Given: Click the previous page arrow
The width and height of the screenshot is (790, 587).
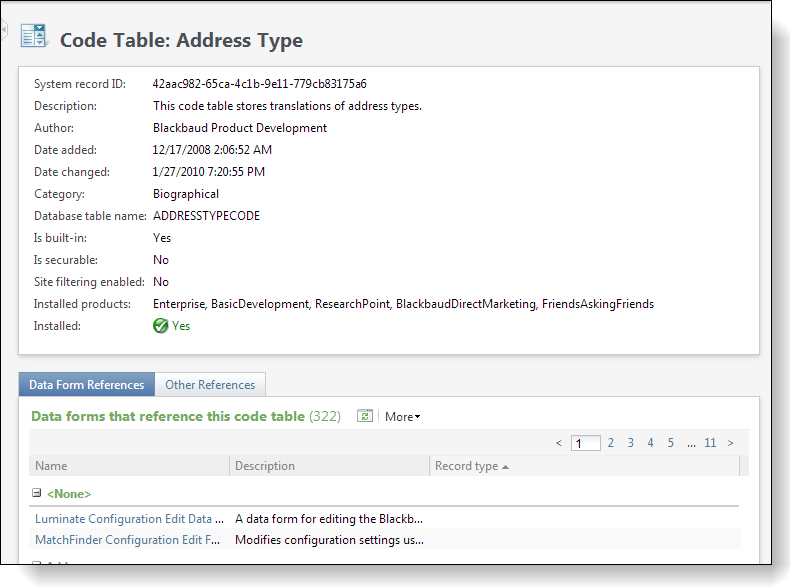Looking at the screenshot, I should pyautogui.click(x=559, y=443).
